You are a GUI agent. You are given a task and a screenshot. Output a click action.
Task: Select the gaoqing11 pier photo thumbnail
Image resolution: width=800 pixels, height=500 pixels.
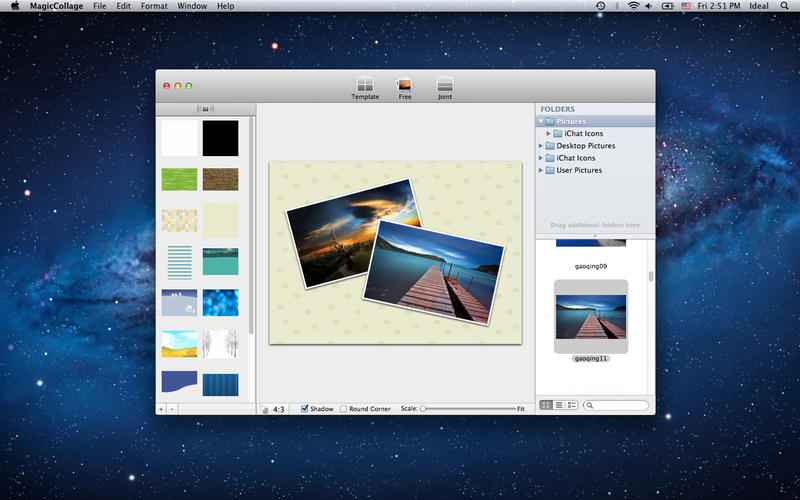tap(591, 315)
